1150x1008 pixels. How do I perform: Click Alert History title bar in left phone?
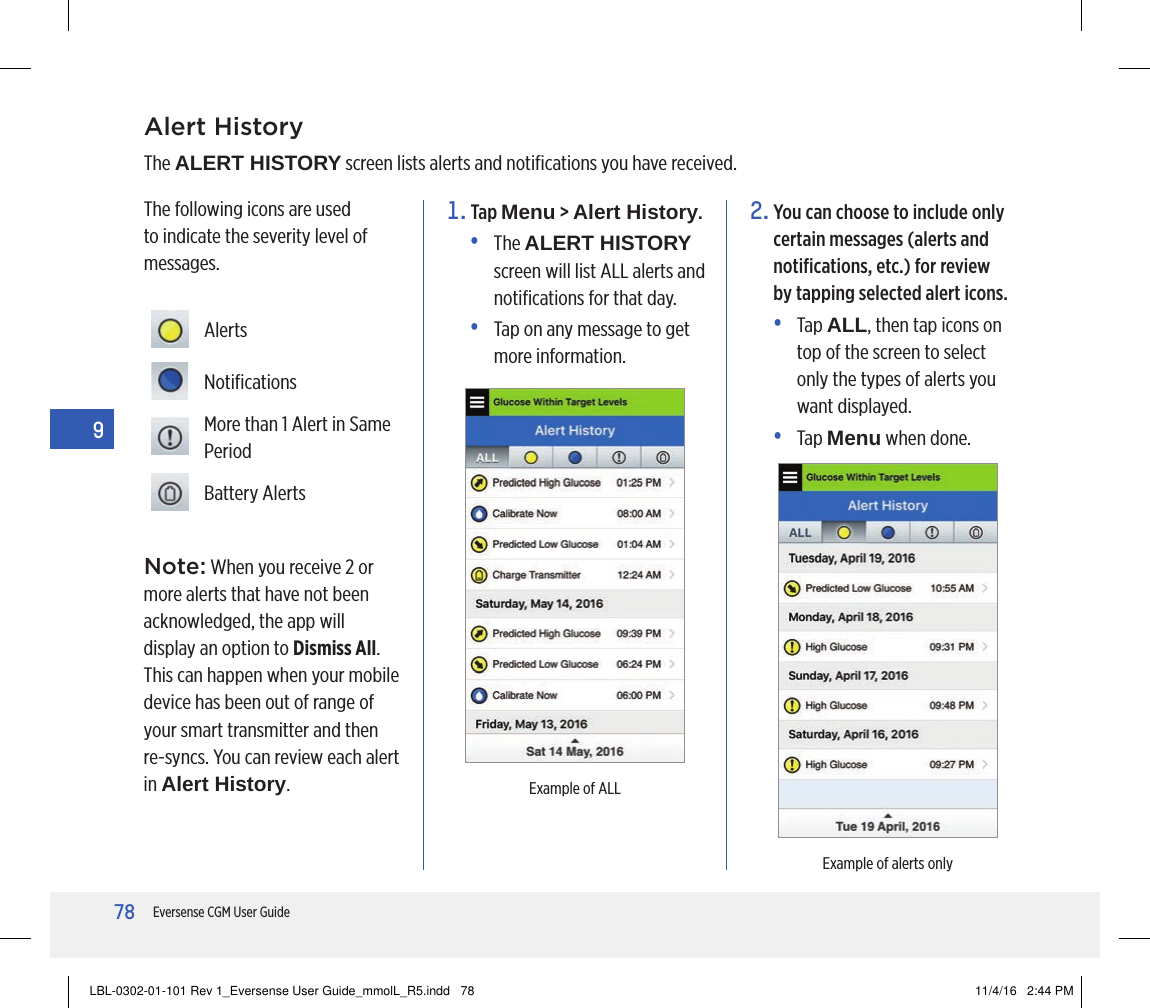(x=575, y=431)
